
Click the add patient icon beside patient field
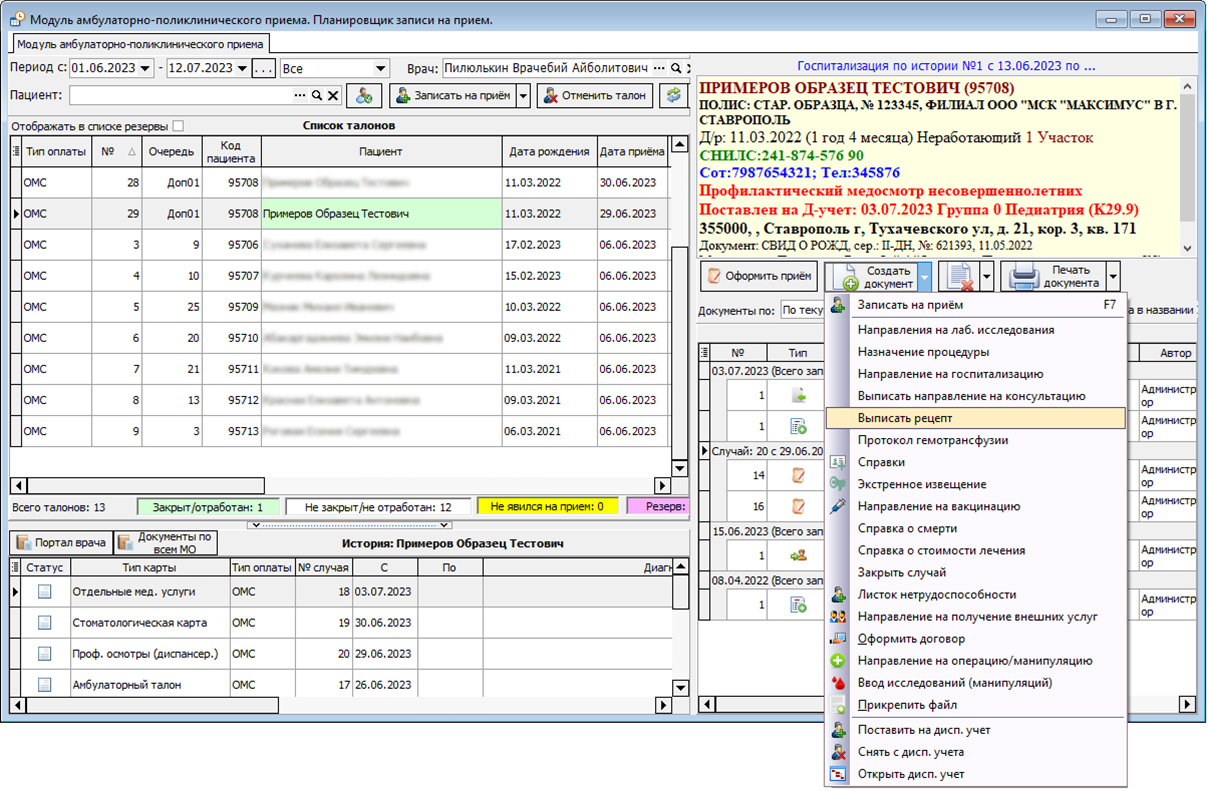pyautogui.click(x=365, y=96)
